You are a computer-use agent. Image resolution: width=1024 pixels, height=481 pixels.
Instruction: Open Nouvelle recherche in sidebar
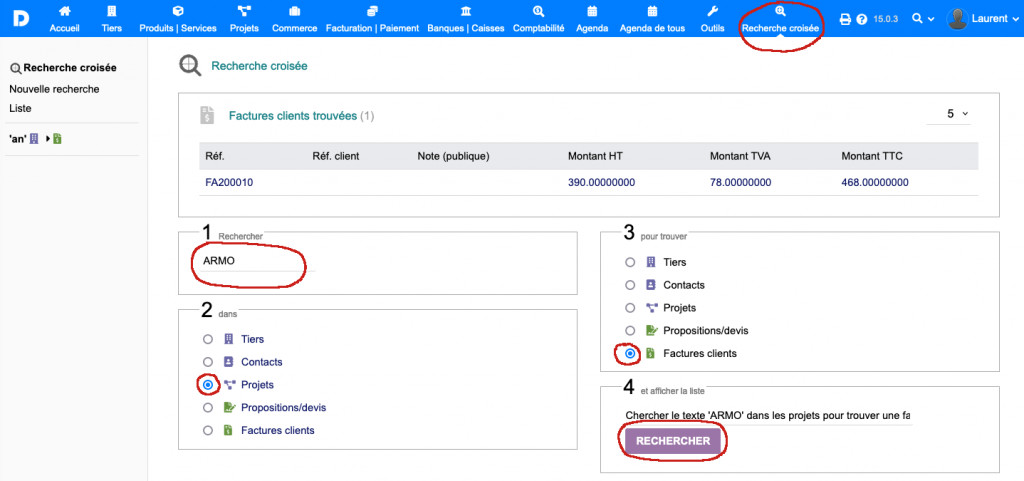(54, 89)
